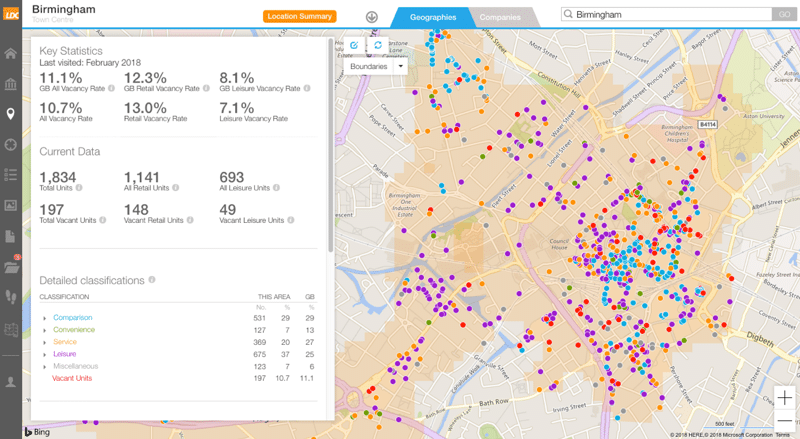Click the Birmingham page title
Image resolution: width=800 pixels, height=439 pixels.
[63, 9]
